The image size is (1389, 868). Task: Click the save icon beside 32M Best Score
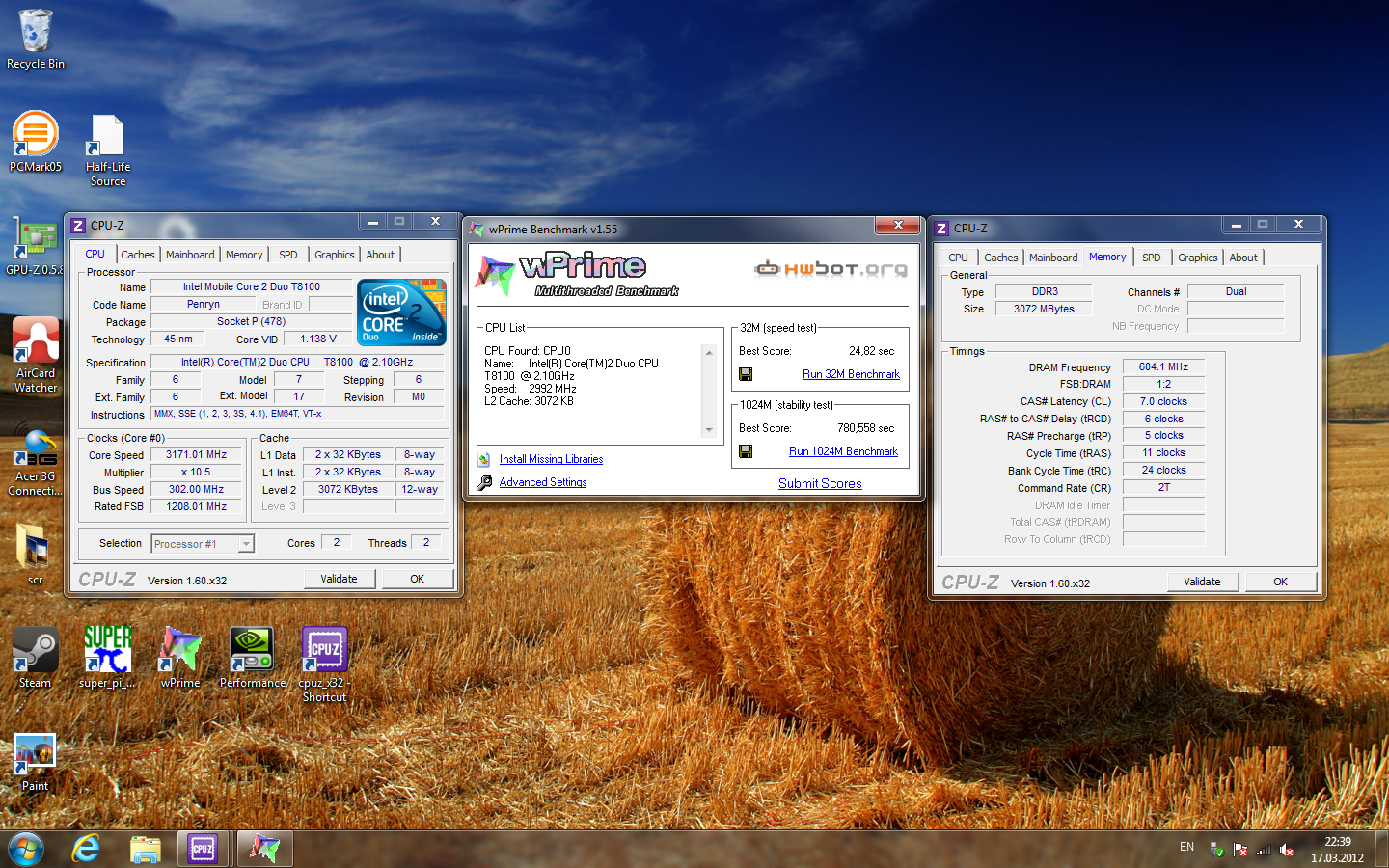[746, 374]
